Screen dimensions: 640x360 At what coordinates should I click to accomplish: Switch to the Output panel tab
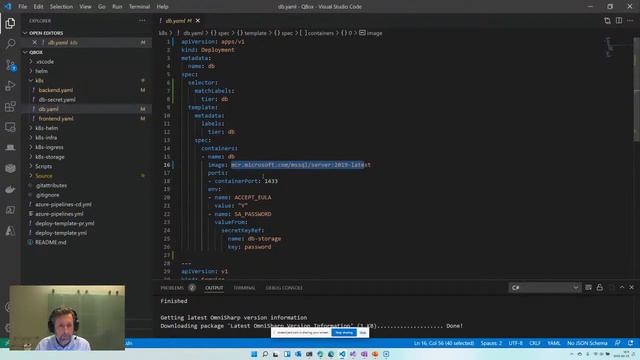(214, 288)
